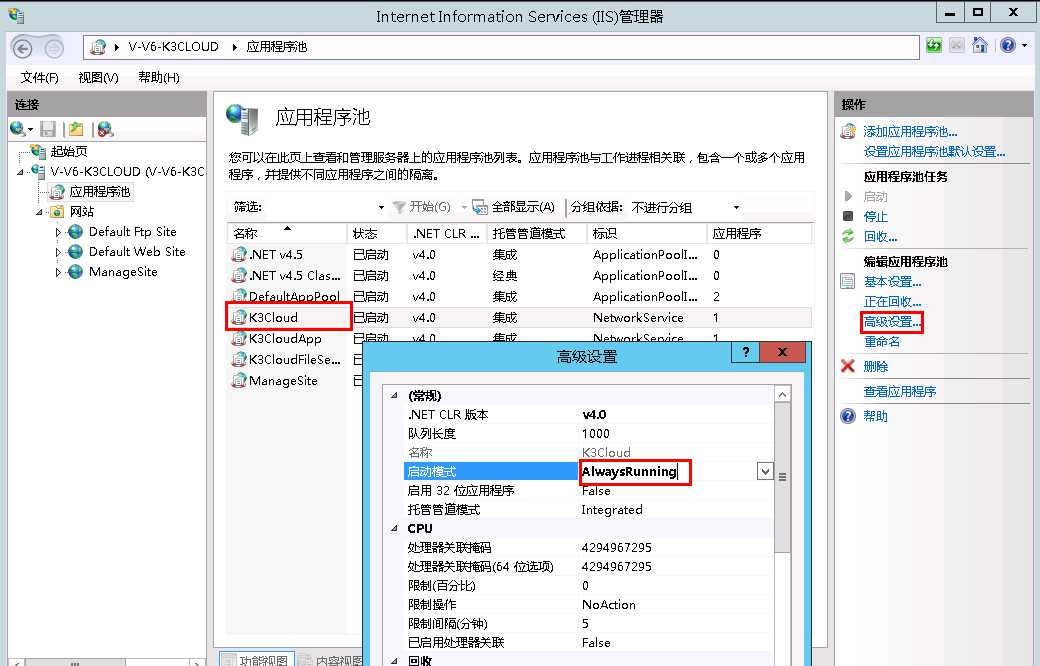
Task: Click the home icon in address bar
Action: tap(979, 45)
